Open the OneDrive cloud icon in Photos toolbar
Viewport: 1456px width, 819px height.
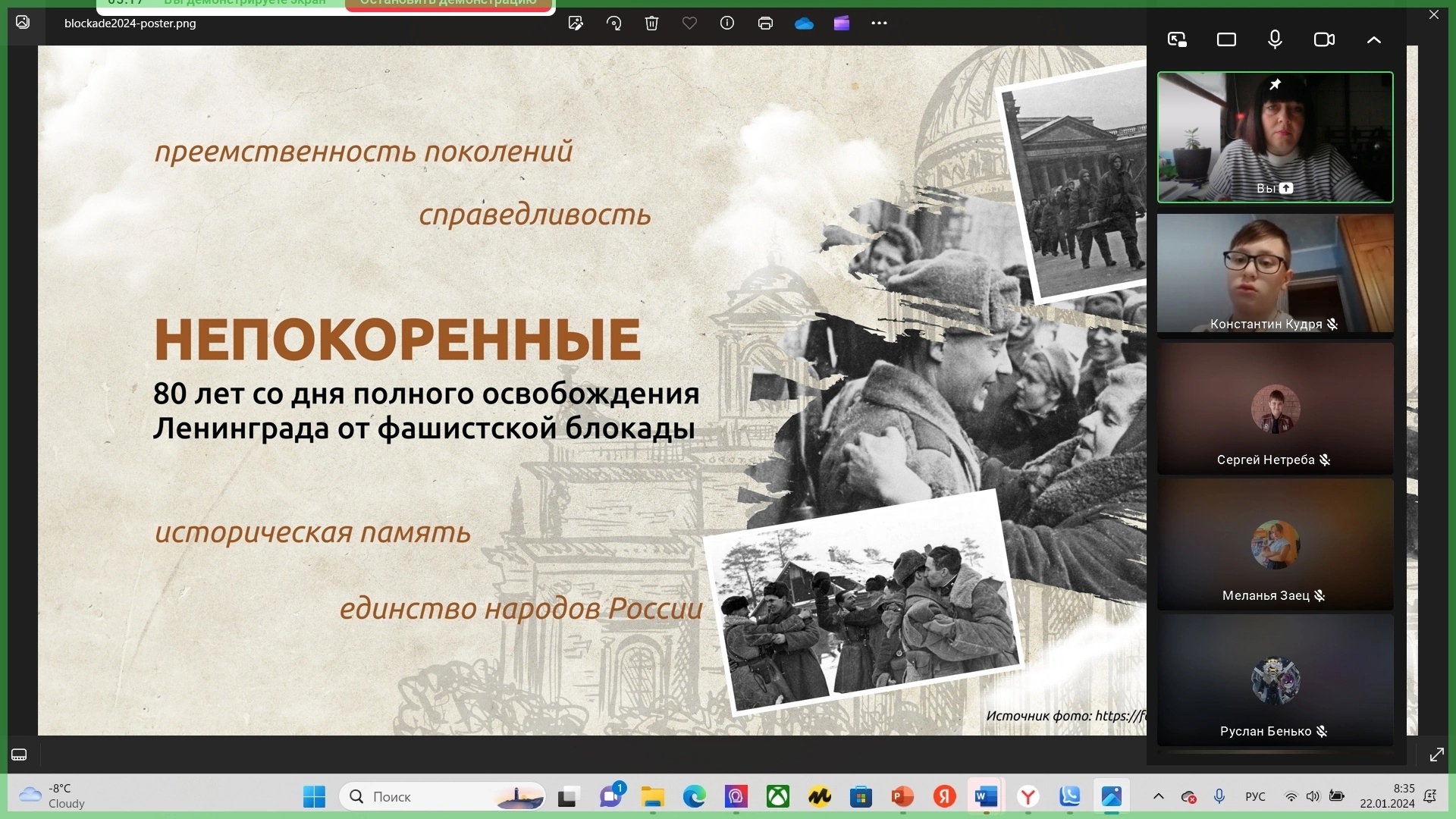tap(804, 24)
